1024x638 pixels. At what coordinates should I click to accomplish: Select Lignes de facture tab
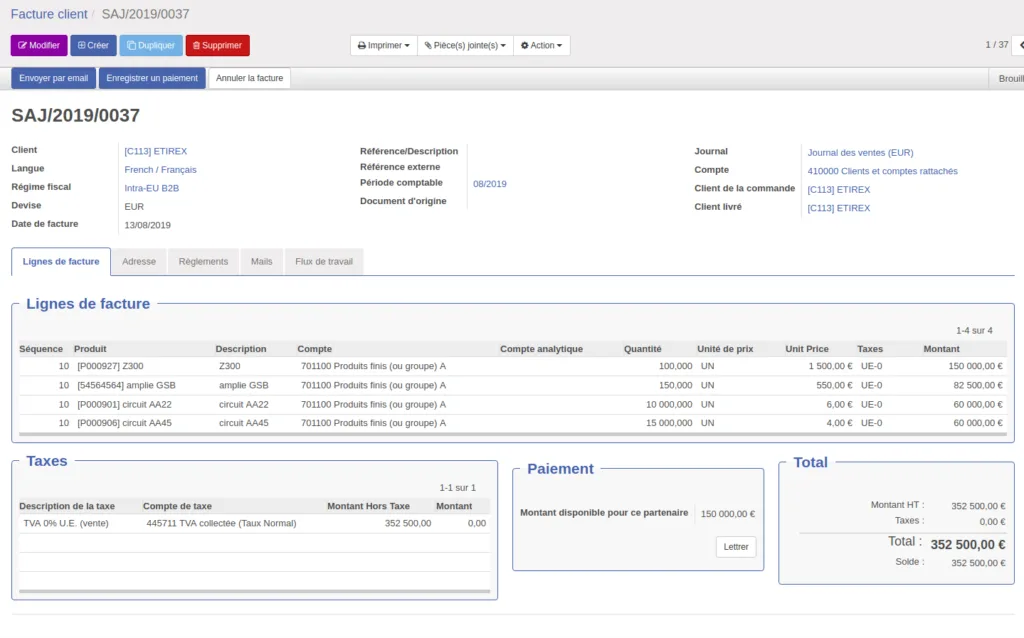[x=61, y=261]
